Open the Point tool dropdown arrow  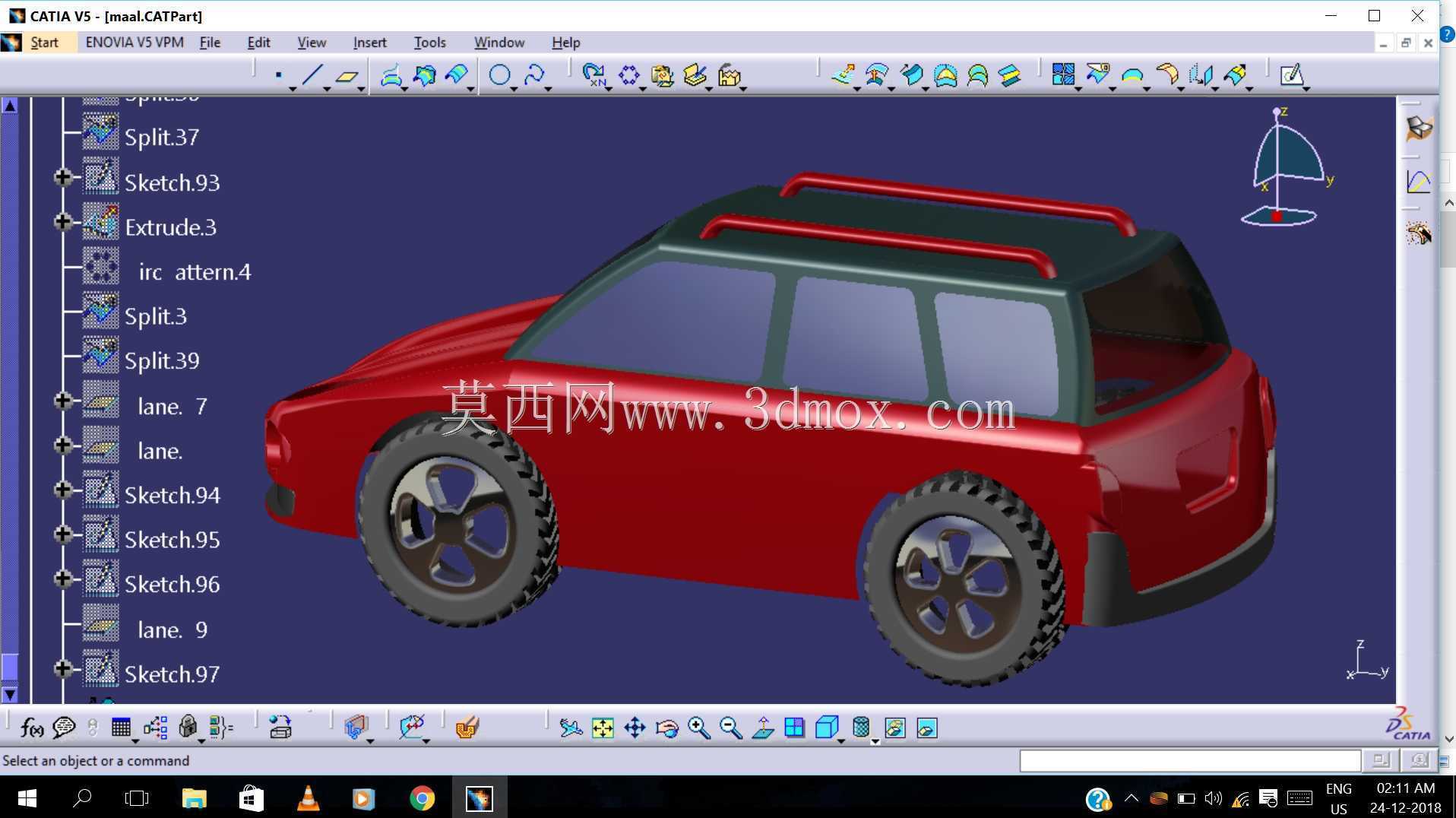[293, 90]
